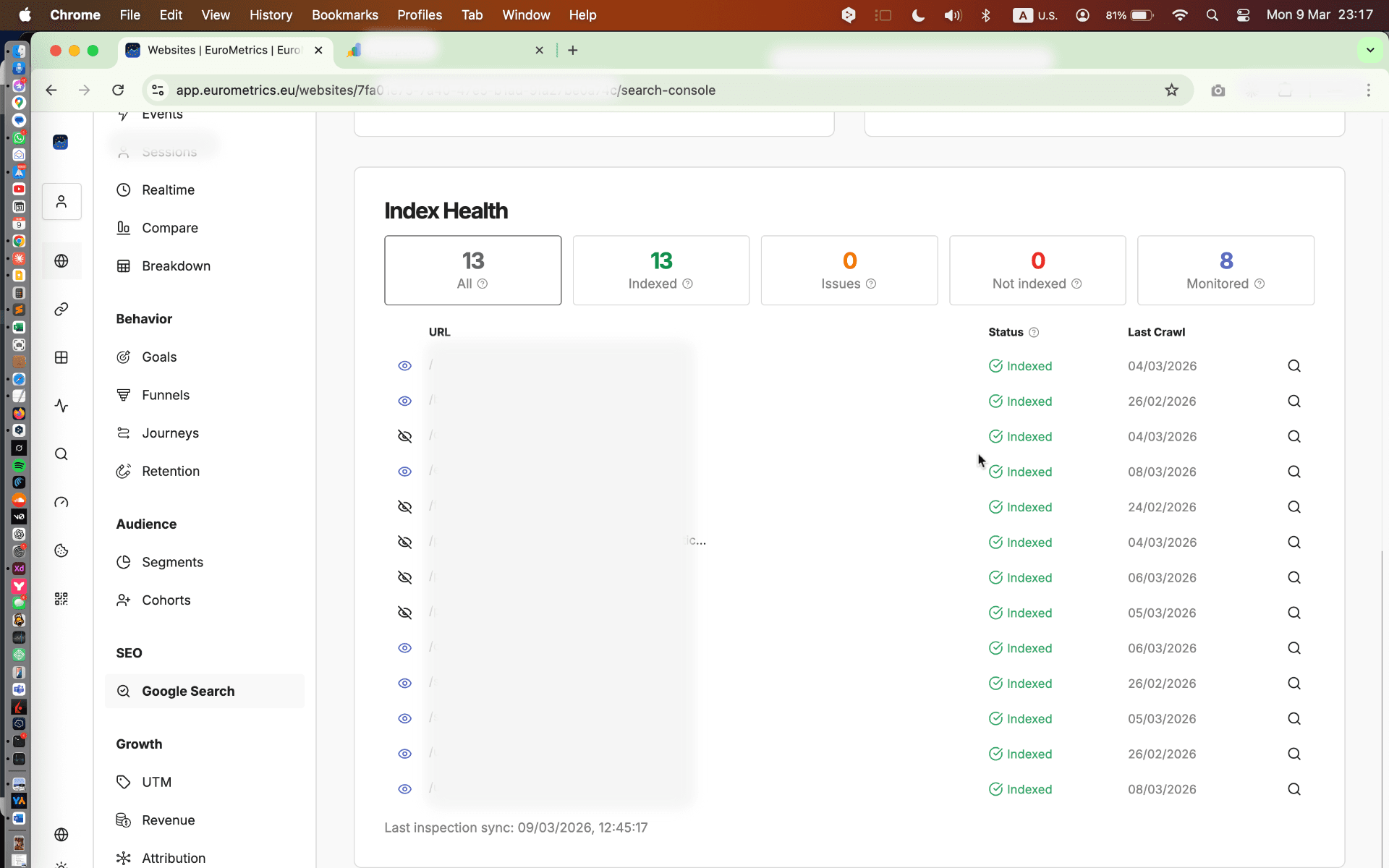This screenshot has height=868, width=1389.
Task: Open Realtime in sidebar
Action: (205, 190)
